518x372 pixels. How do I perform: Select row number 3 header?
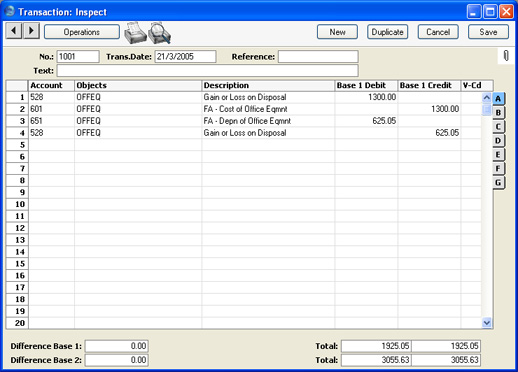pos(17,121)
